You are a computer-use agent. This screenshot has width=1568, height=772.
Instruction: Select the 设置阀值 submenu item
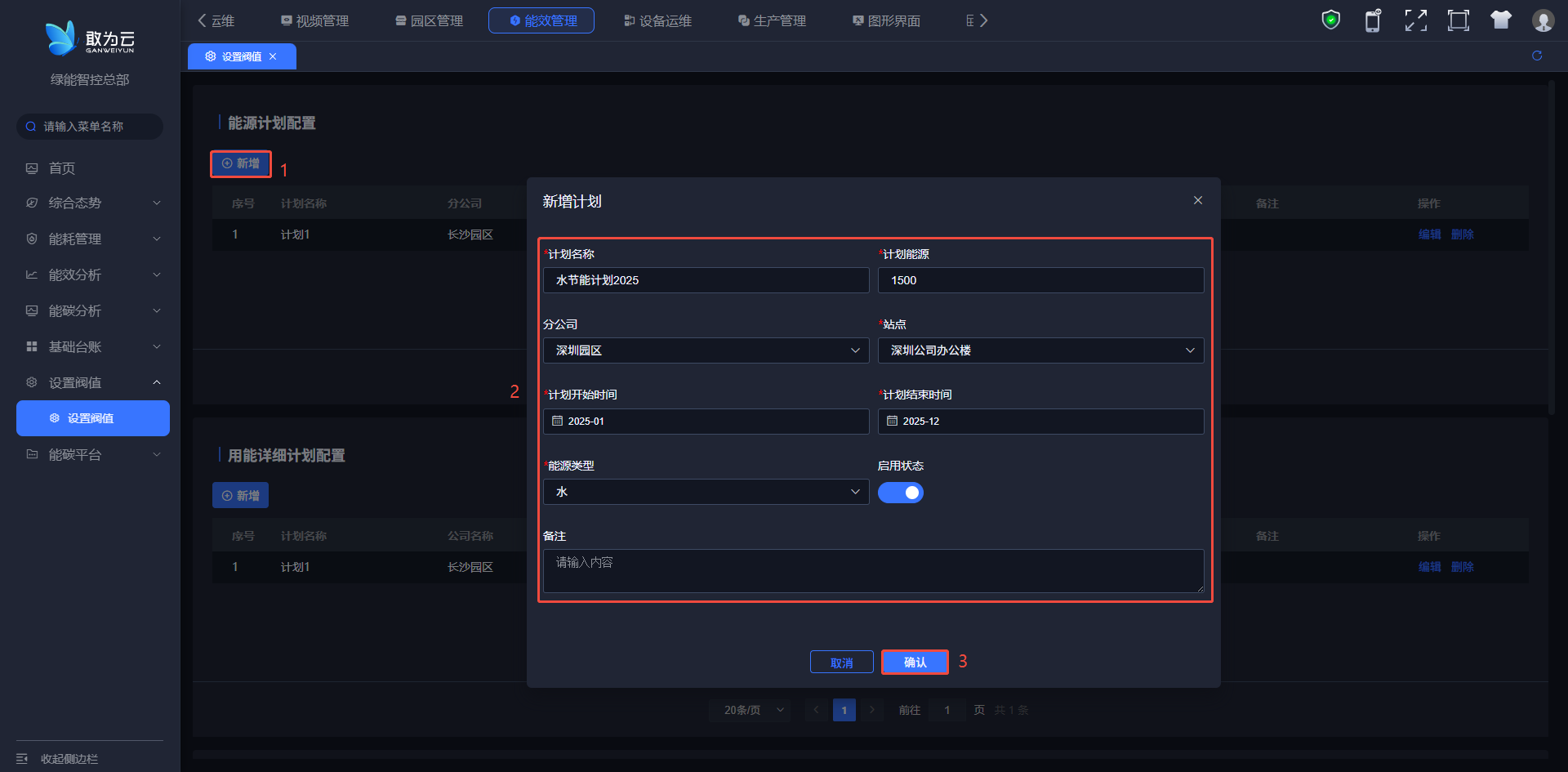pos(93,418)
